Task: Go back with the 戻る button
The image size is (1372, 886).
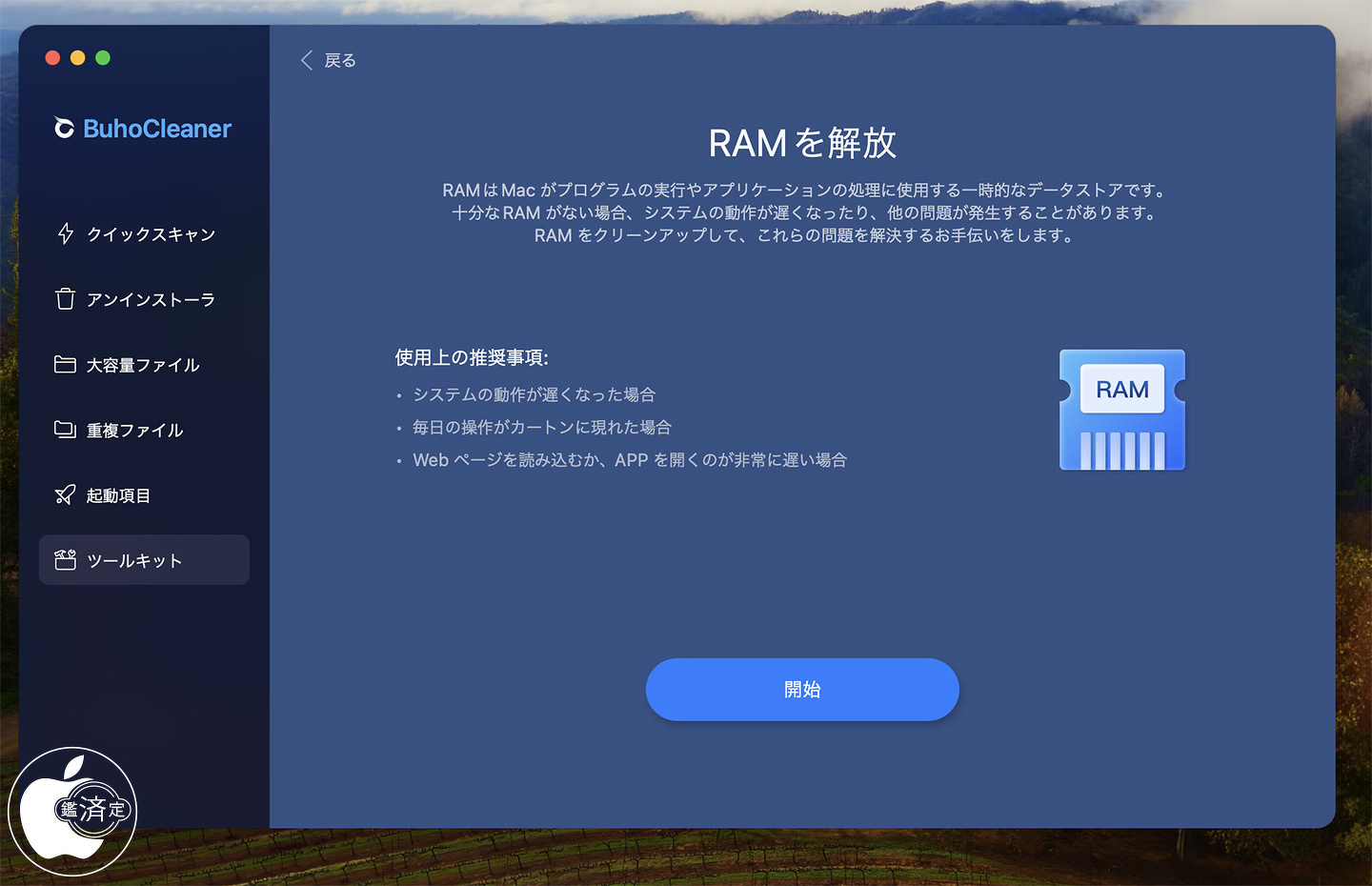Action: click(x=329, y=60)
